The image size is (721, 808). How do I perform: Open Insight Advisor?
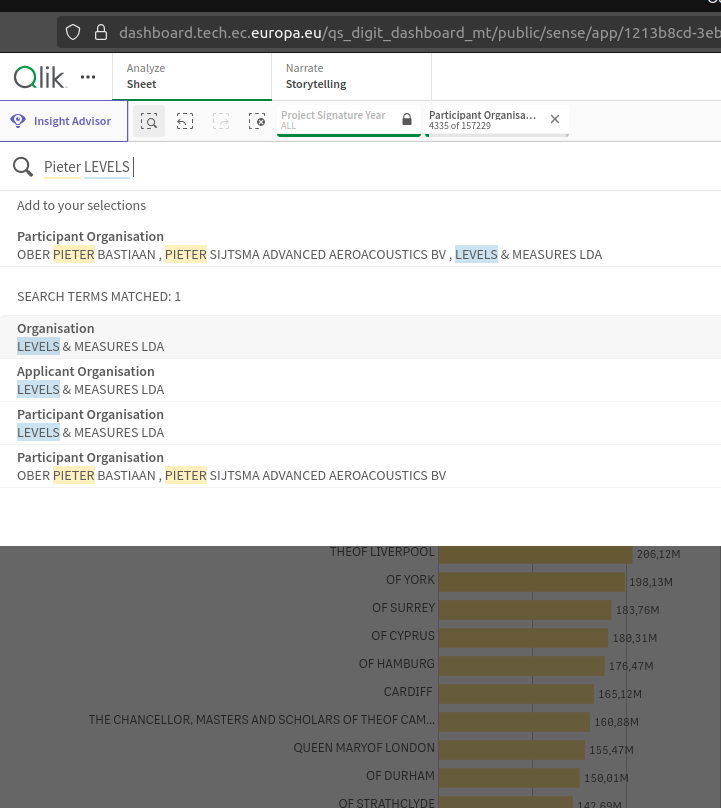(x=64, y=121)
